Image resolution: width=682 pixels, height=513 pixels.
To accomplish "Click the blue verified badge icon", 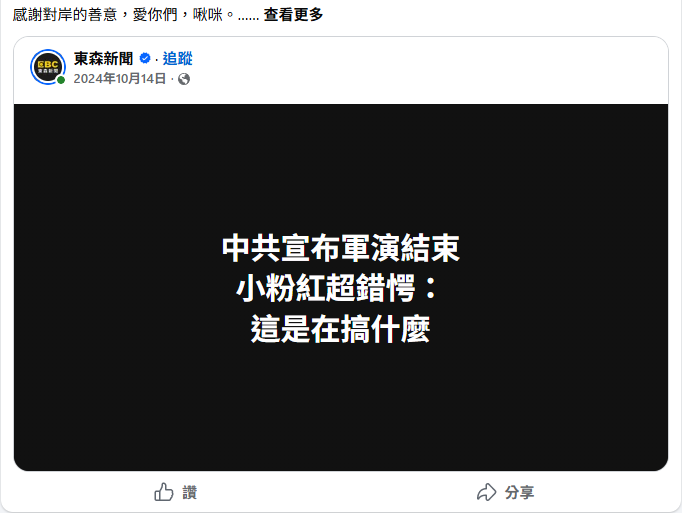I will point(145,58).
